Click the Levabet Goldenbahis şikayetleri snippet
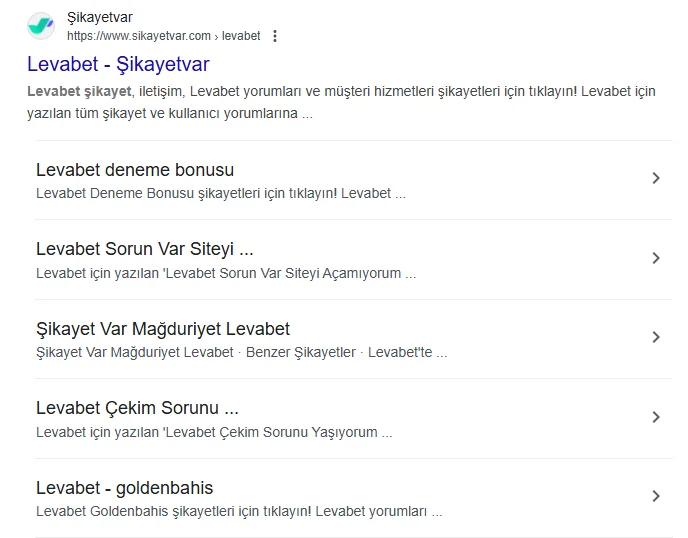Viewport: 688px width, 538px height. tap(239, 512)
